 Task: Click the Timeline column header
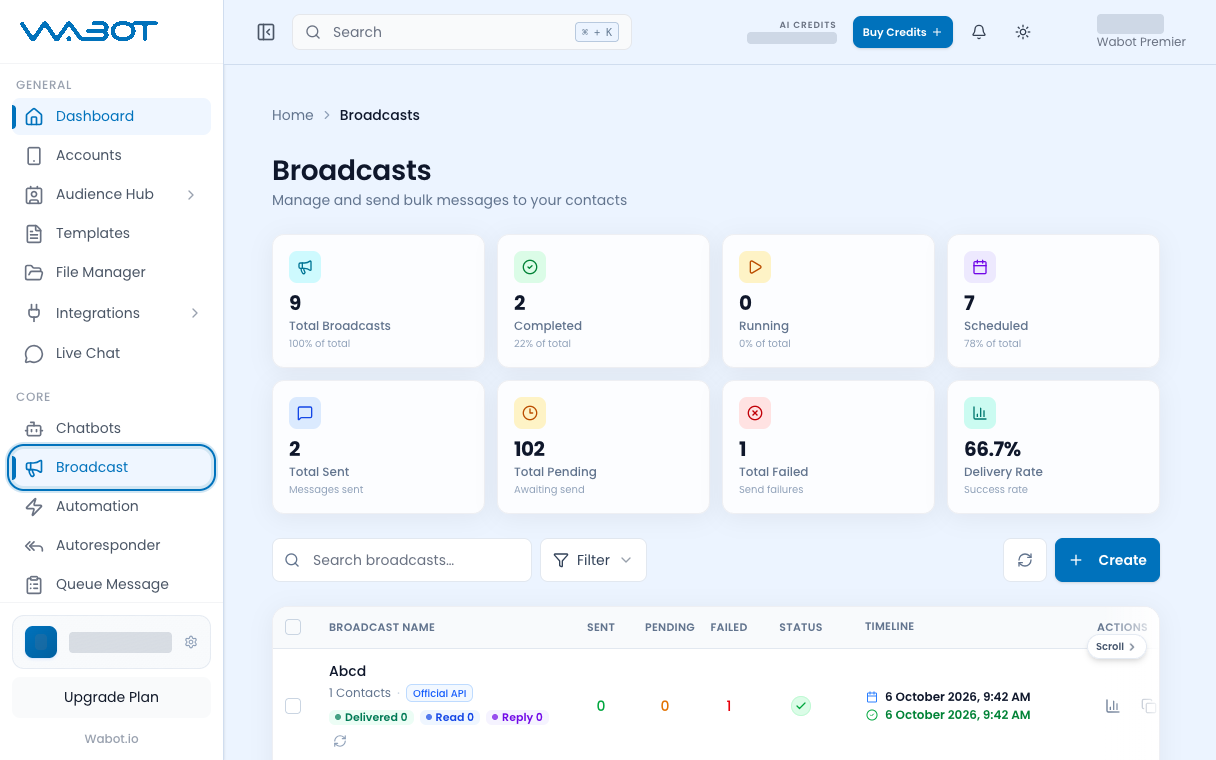tap(890, 626)
